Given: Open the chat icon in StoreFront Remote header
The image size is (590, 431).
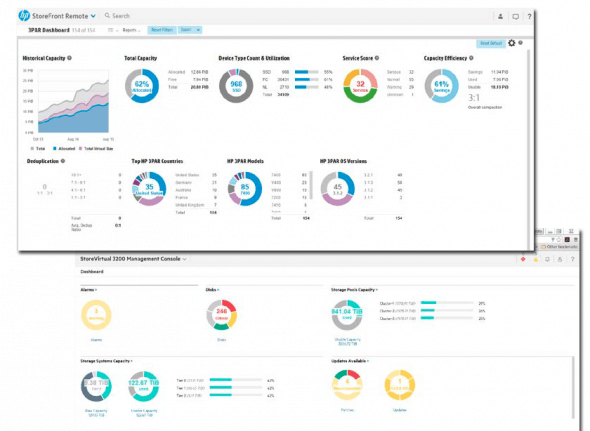Looking at the screenshot, I should coord(515,16).
